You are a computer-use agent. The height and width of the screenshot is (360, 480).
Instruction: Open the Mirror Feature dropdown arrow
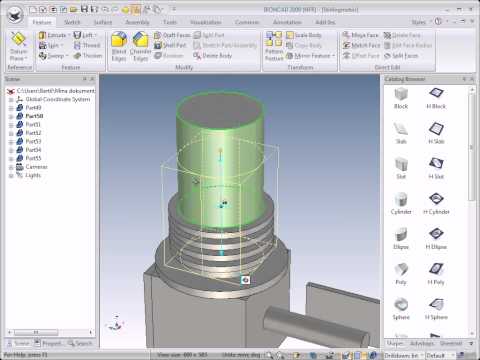[333, 56]
